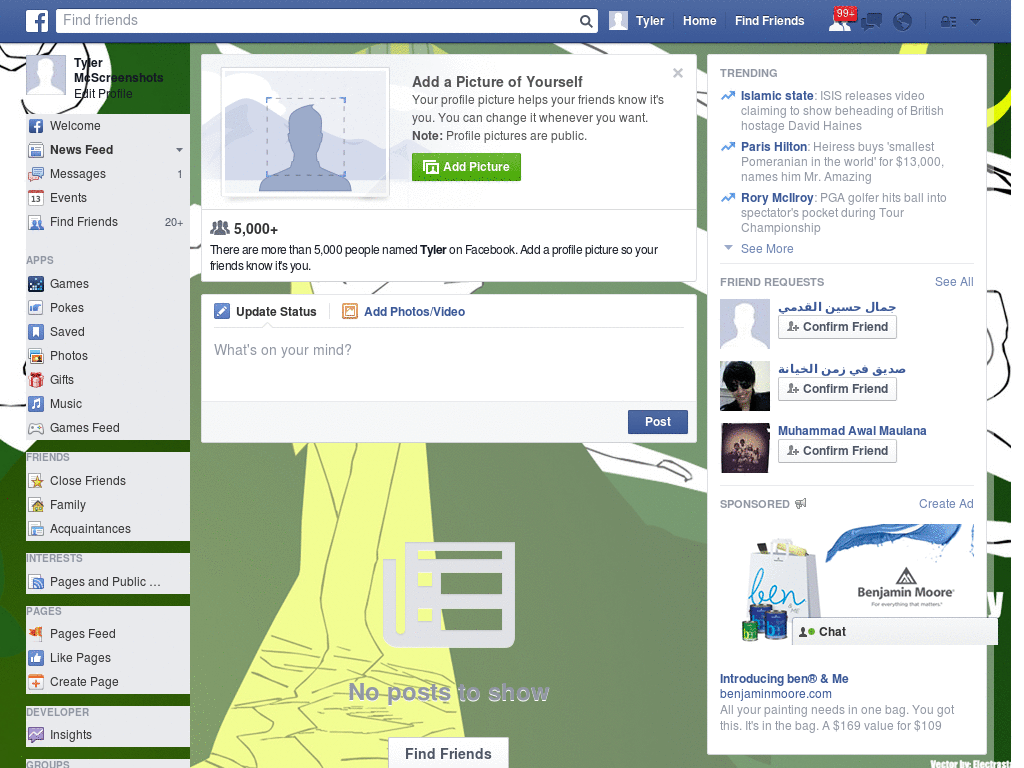Open Like Pages thumbs-up icon

(36, 658)
